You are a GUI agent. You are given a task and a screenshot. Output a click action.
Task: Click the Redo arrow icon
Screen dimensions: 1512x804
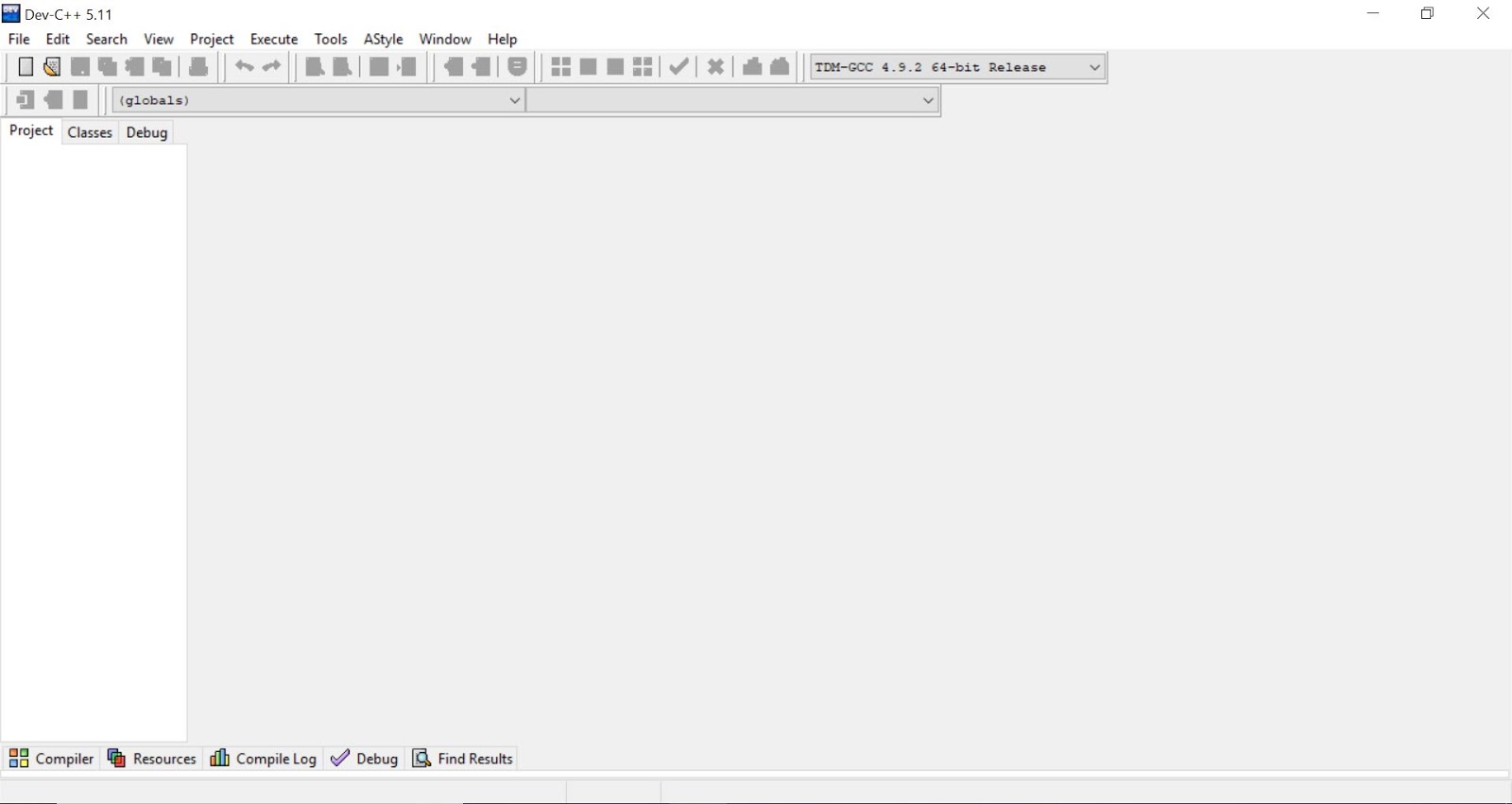pyautogui.click(x=272, y=66)
